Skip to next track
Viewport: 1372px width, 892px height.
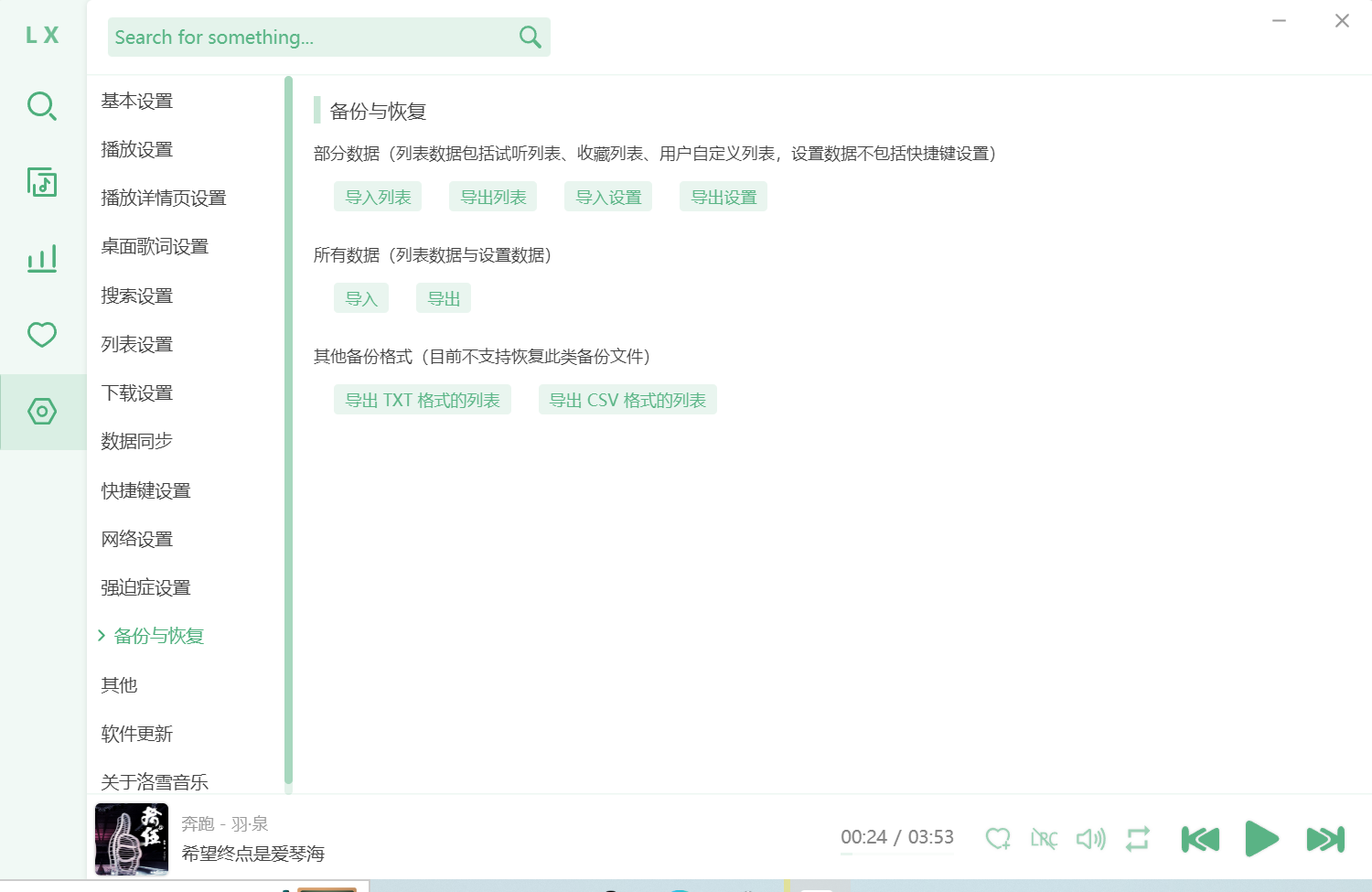tap(1325, 839)
